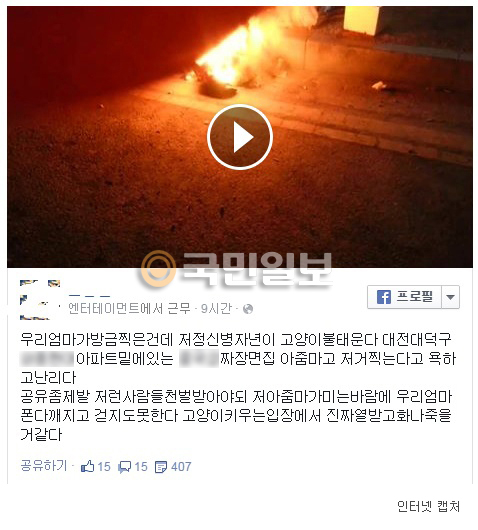The width and height of the screenshot is (478, 530).
Task: Click the post text starting 우리엄마가방금찍은건데
Action: (x=238, y=387)
